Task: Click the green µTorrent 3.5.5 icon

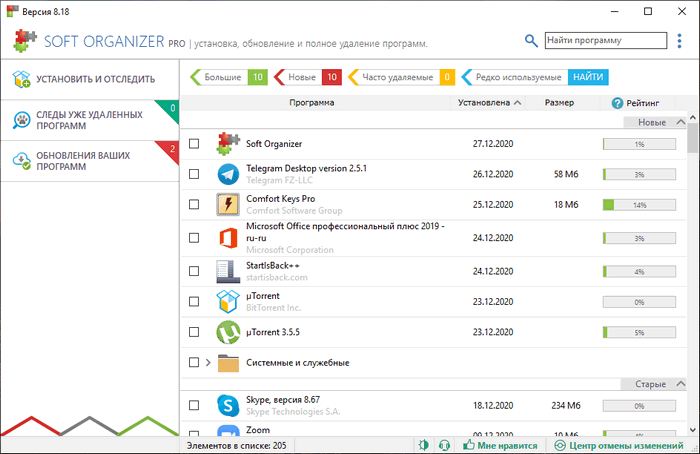Action: tap(228, 332)
